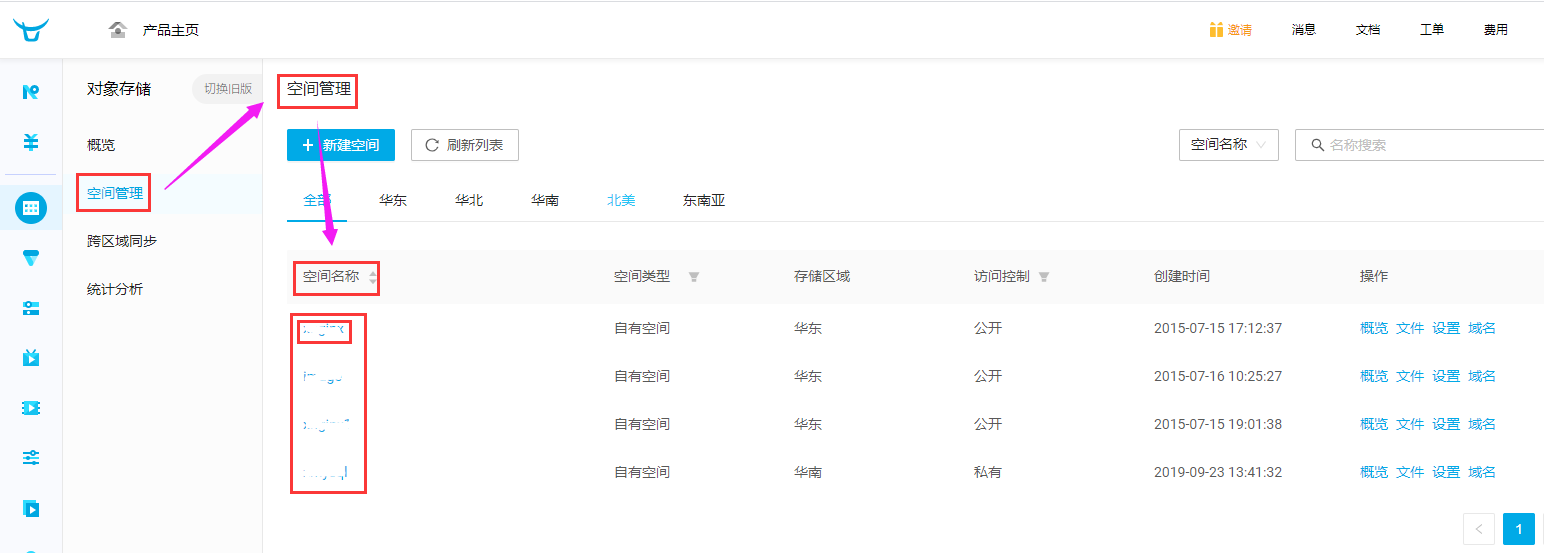This screenshot has height=553, width=1544.
Task: Open 跨区域同步 in the left menu
Action: click(x=122, y=241)
